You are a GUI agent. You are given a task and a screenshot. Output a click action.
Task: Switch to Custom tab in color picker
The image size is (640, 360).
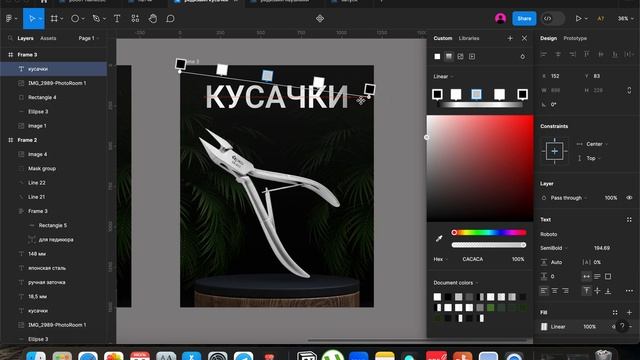pyautogui.click(x=442, y=38)
